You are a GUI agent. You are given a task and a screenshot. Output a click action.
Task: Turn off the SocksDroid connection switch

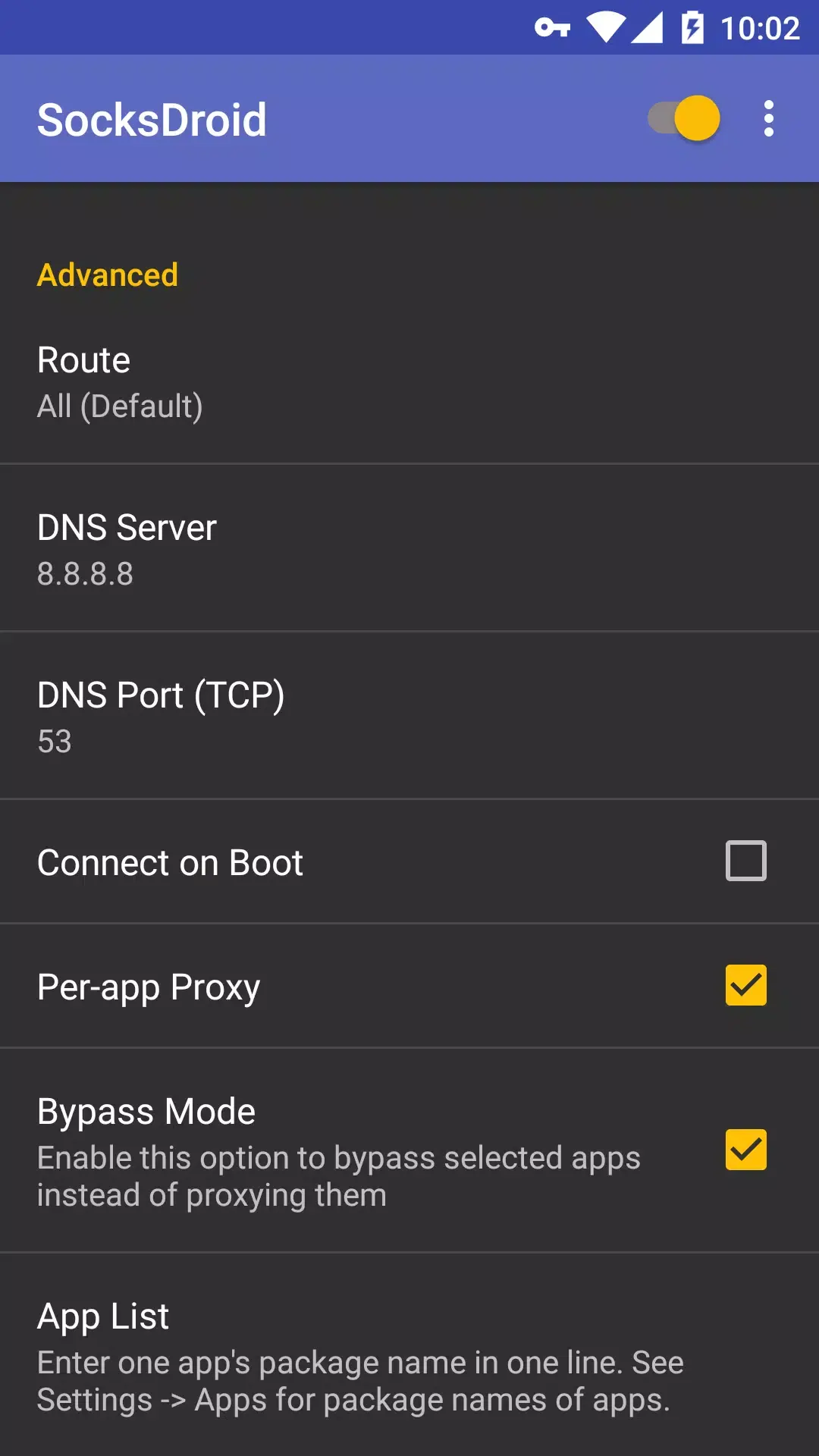point(684,118)
